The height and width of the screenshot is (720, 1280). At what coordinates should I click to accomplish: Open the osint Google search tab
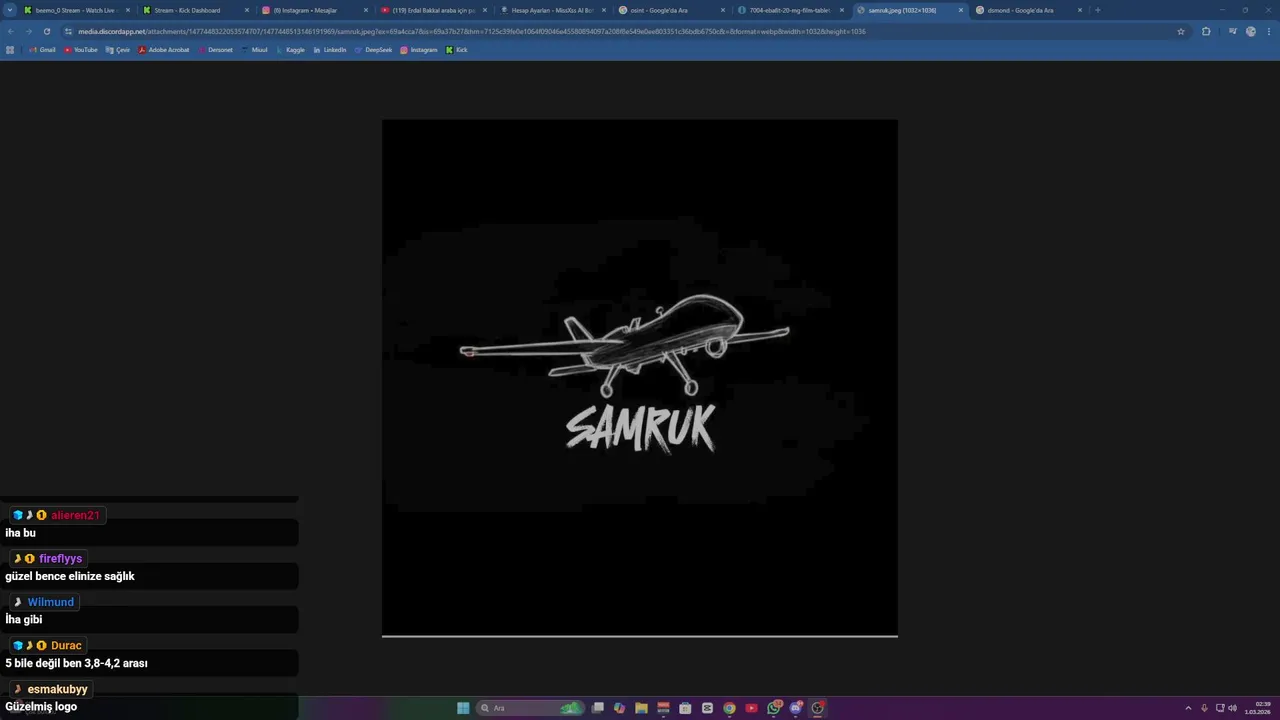671,10
